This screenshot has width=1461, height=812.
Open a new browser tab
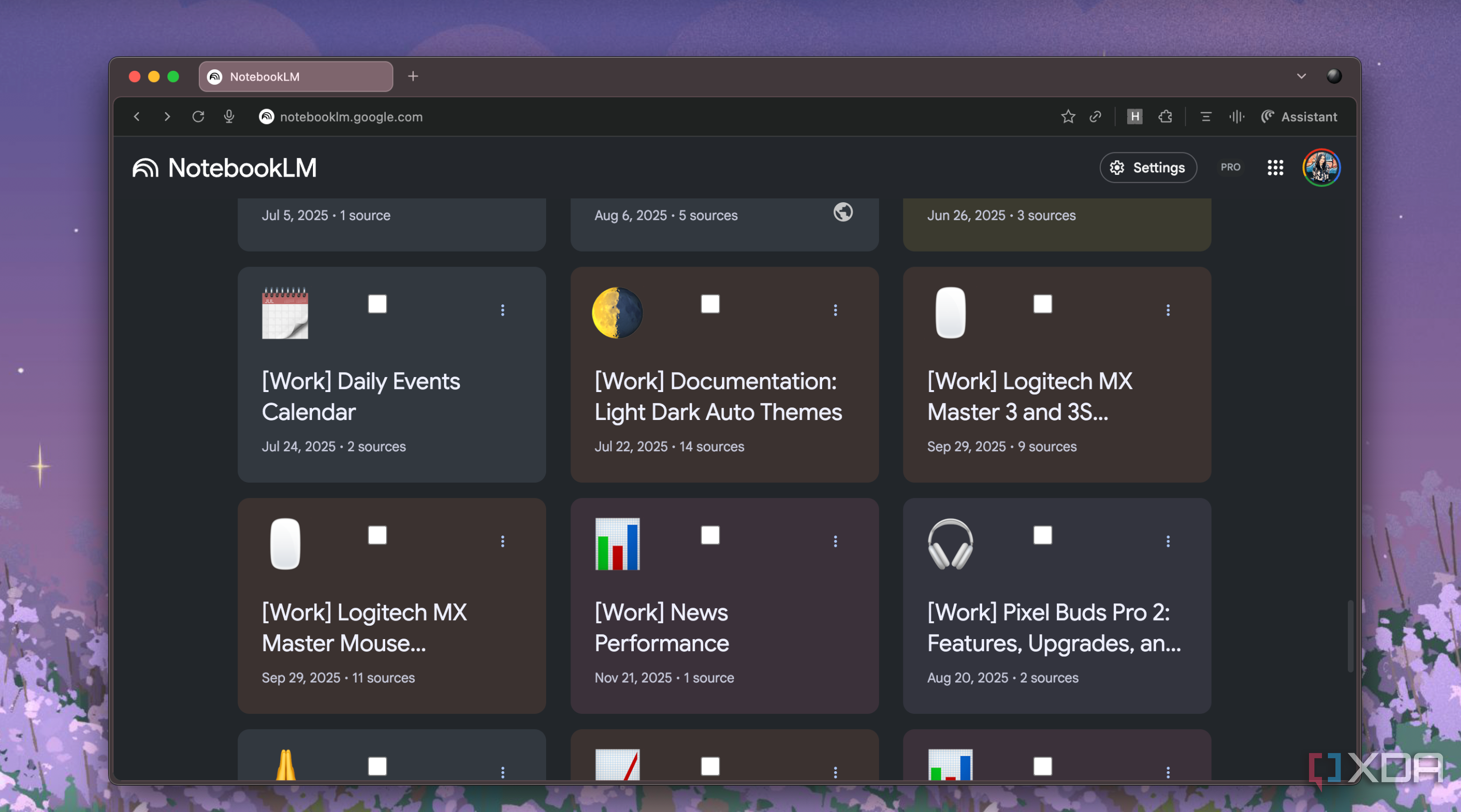click(413, 76)
